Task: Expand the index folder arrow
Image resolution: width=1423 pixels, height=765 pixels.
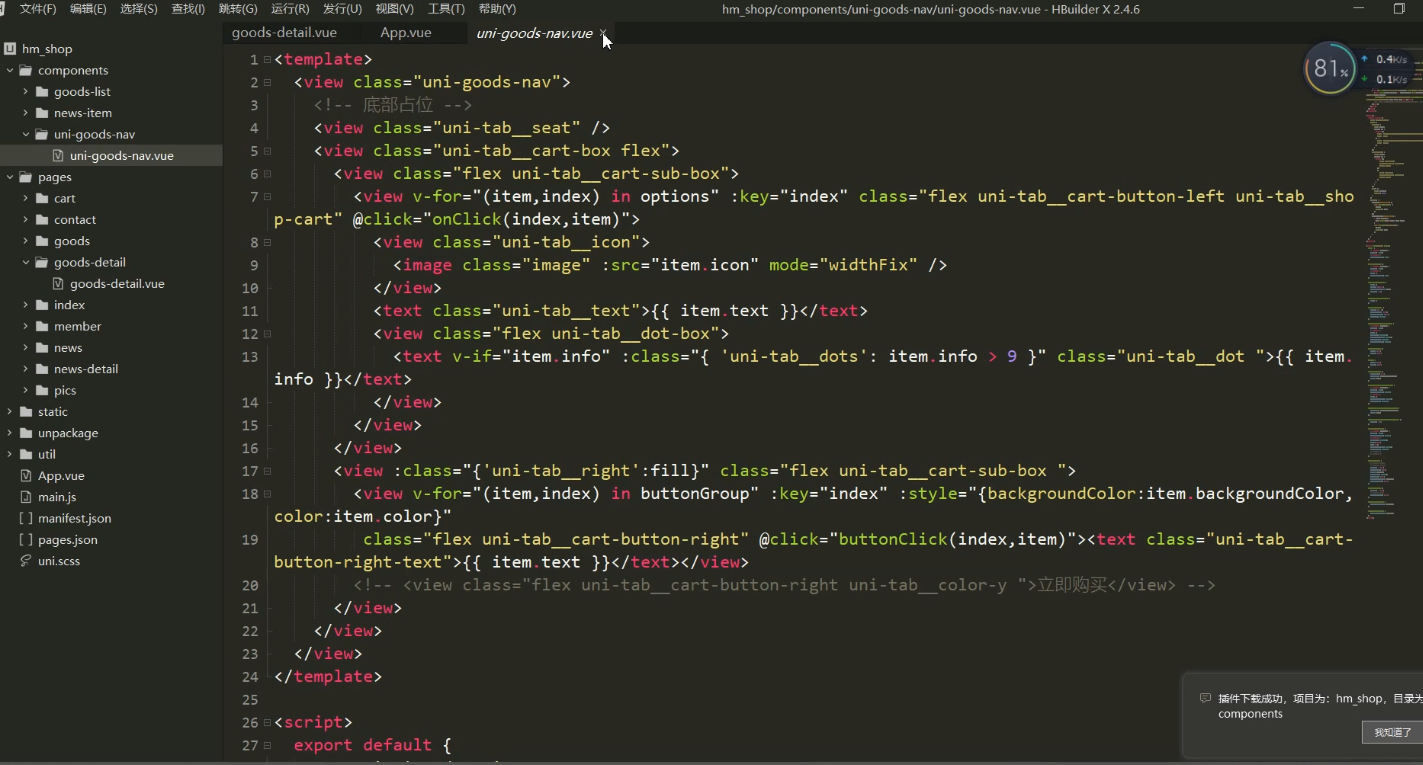Action: pyautogui.click(x=26, y=305)
